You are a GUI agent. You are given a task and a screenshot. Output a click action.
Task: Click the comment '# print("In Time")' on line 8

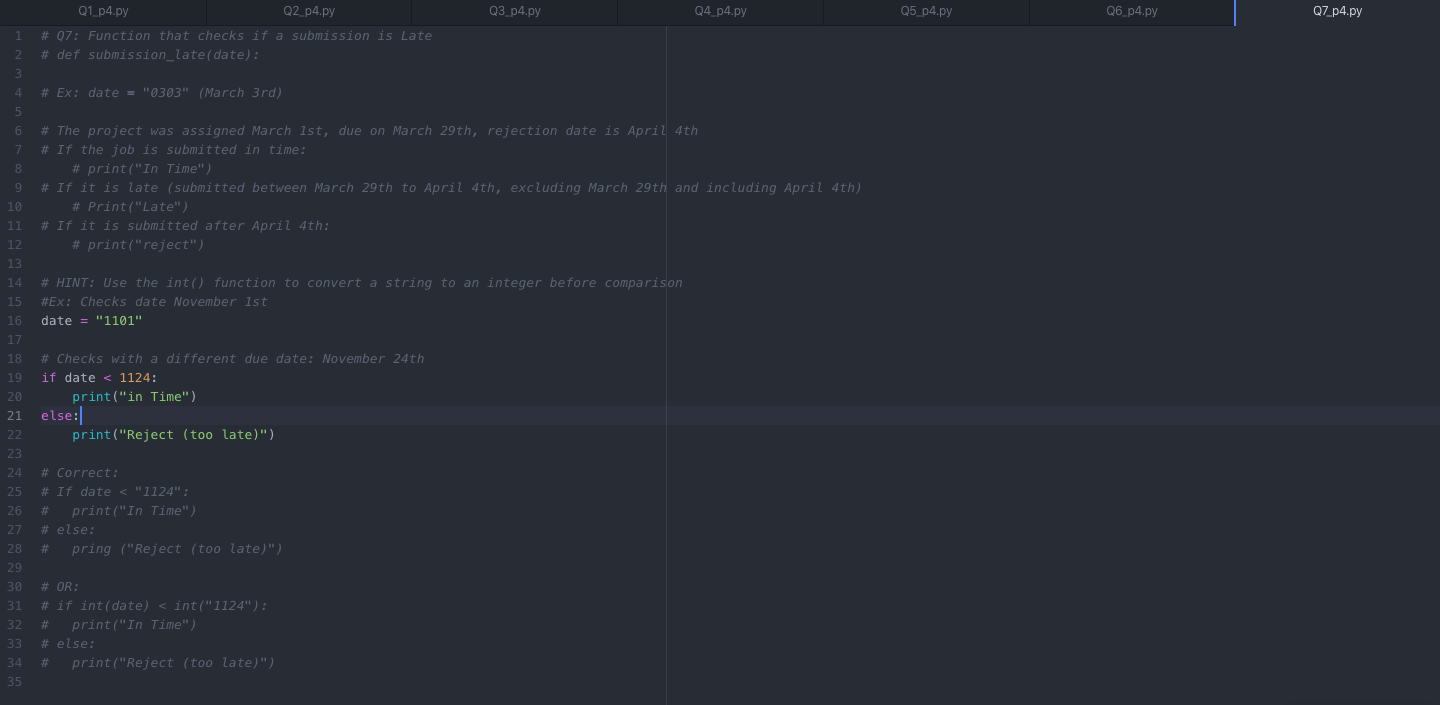142,169
